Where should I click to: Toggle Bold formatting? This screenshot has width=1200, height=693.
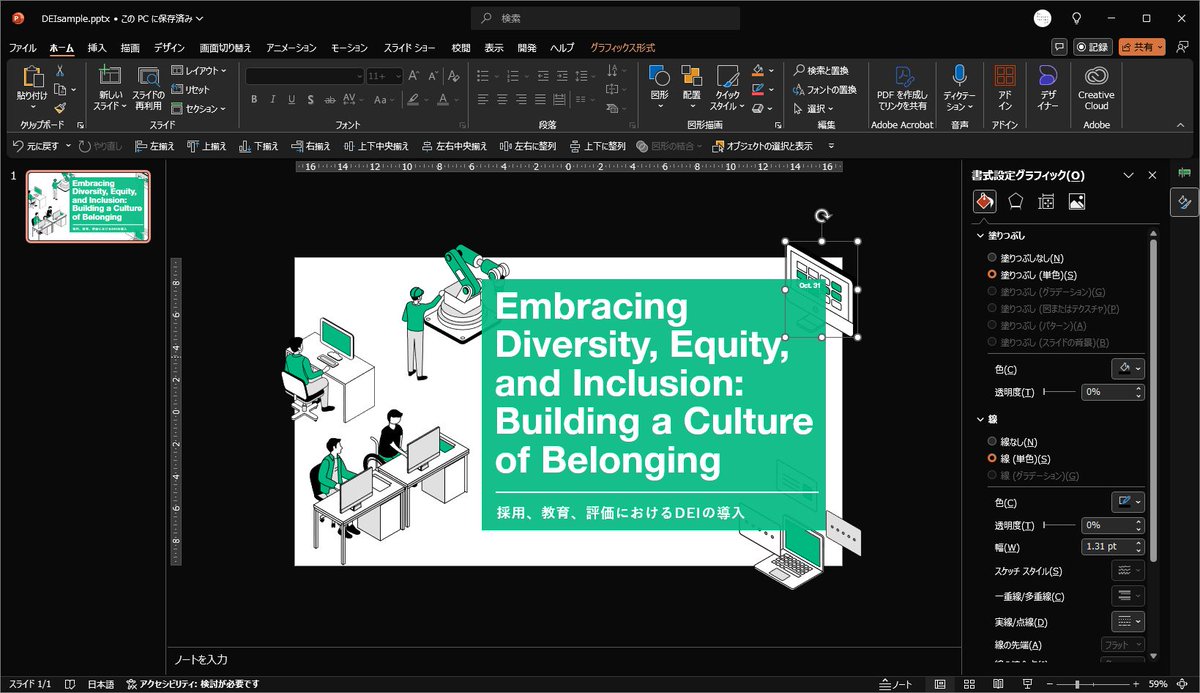[254, 99]
